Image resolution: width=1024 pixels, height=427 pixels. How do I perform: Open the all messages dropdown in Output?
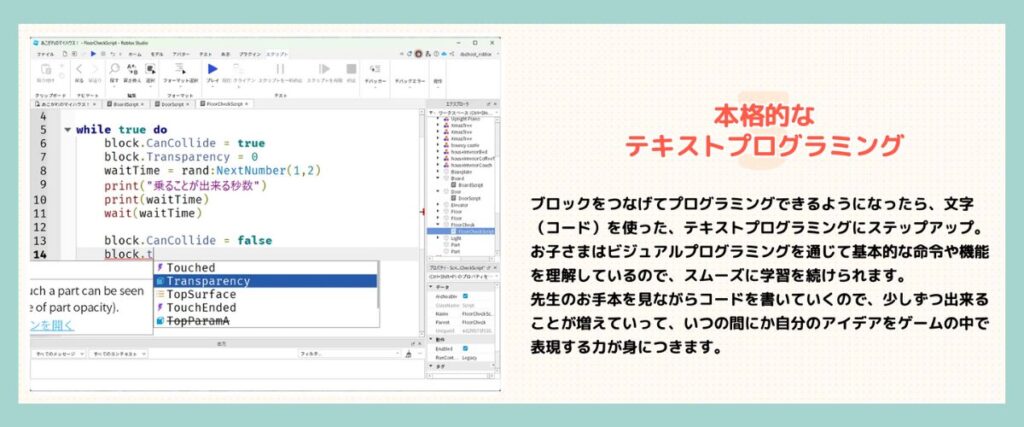coord(58,354)
